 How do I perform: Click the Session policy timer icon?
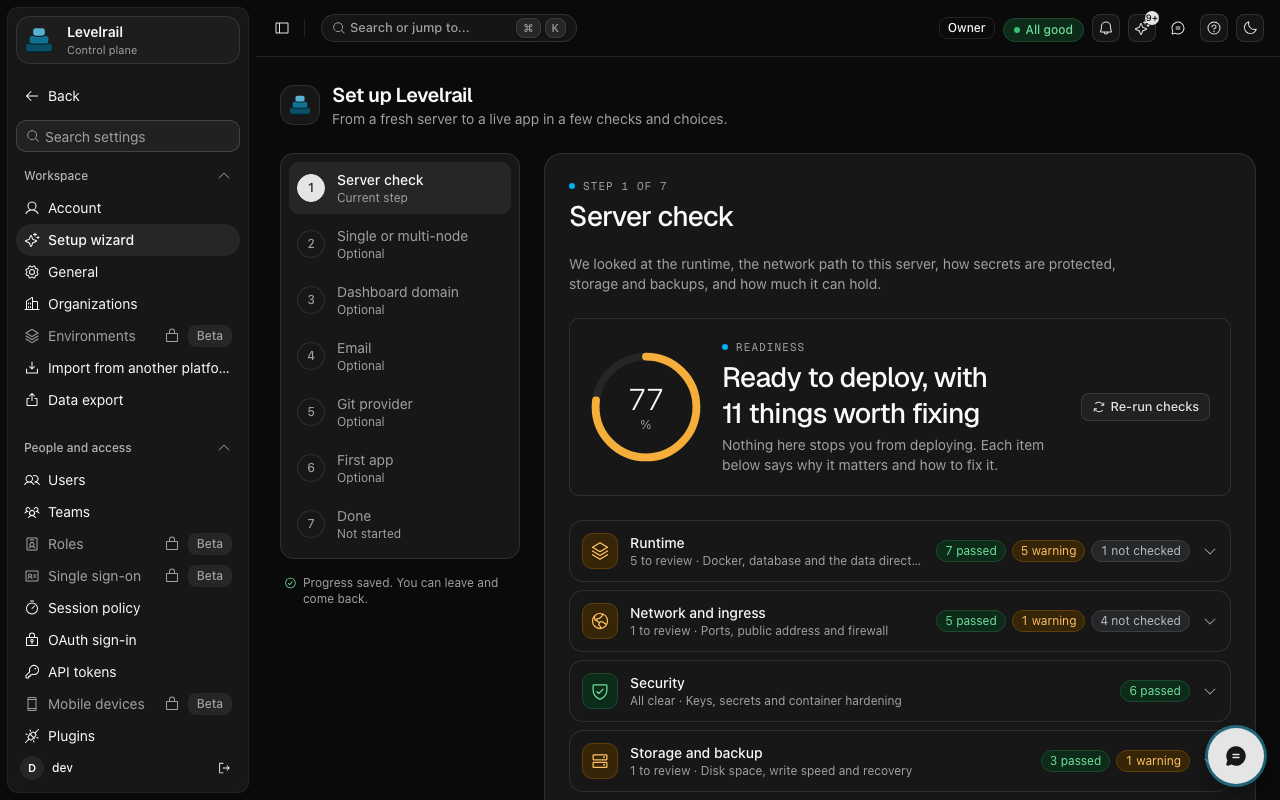click(32, 608)
